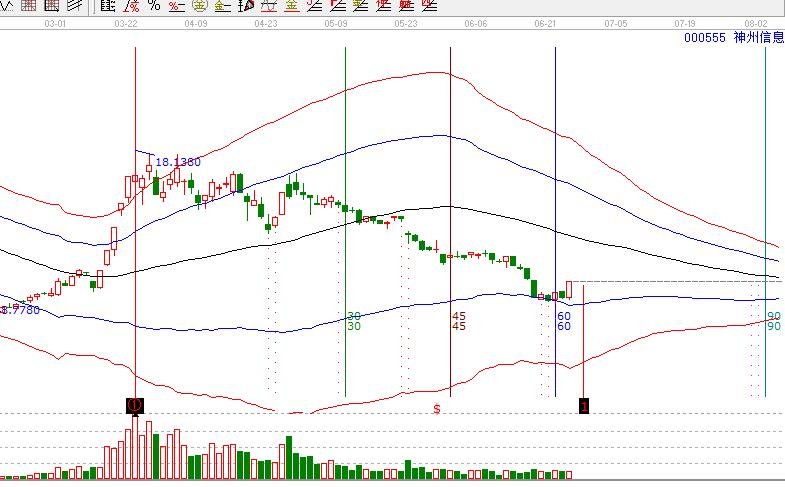Image resolution: width=785 pixels, height=487 pixels.
Task: Select the diagonal parallel lines tool icon
Action: [74, 5]
